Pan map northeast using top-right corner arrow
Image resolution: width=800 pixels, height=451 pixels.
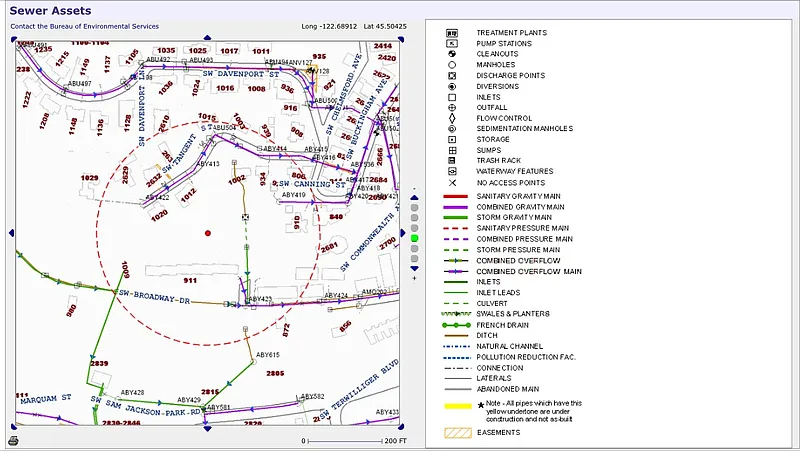pos(401,40)
